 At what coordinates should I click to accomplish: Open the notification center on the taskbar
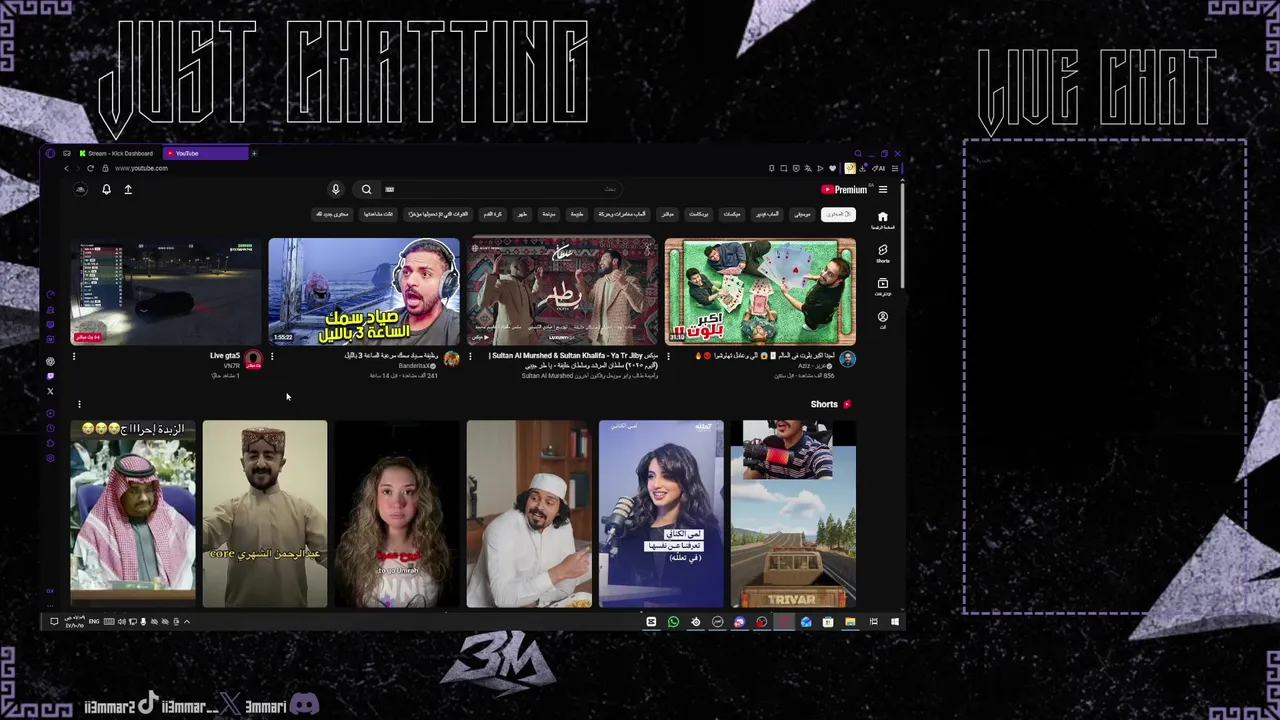(x=54, y=622)
